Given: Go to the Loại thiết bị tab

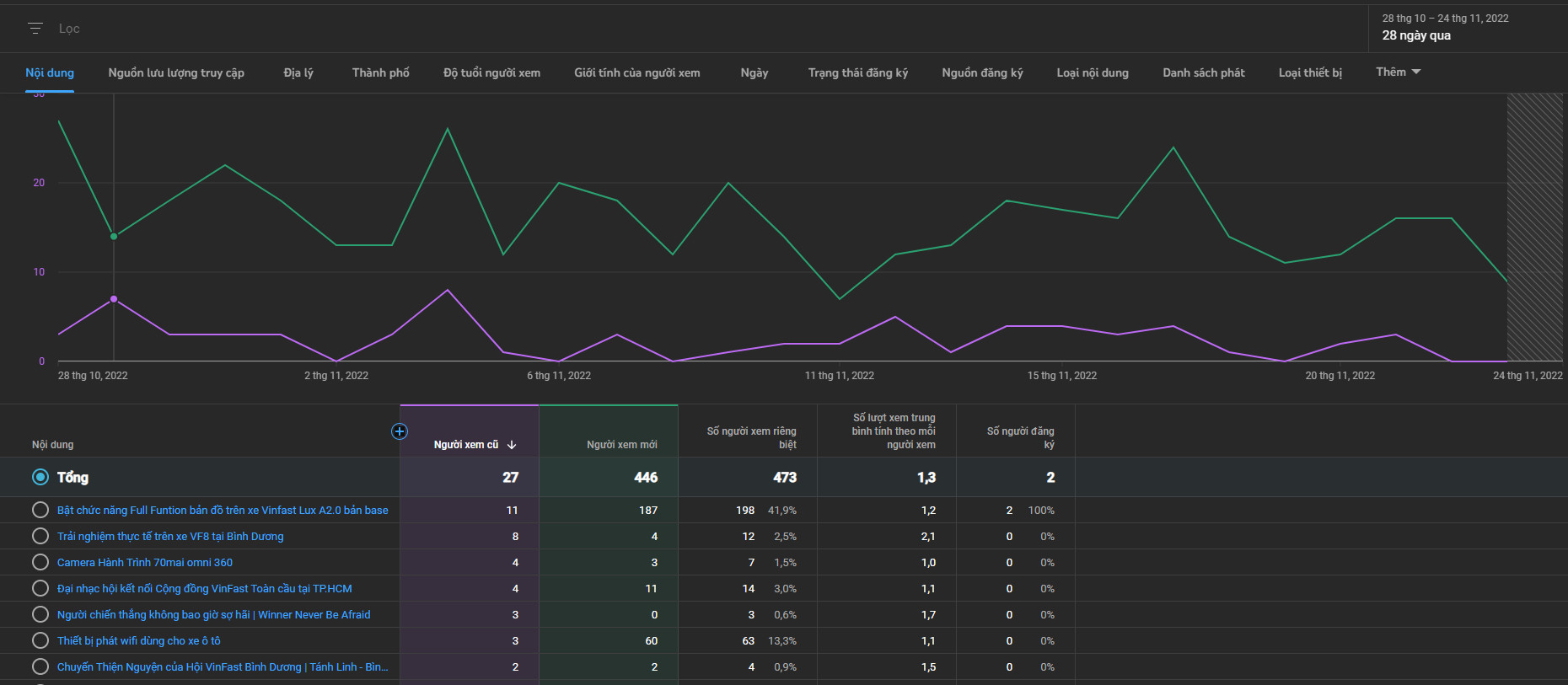Looking at the screenshot, I should click(x=1310, y=73).
